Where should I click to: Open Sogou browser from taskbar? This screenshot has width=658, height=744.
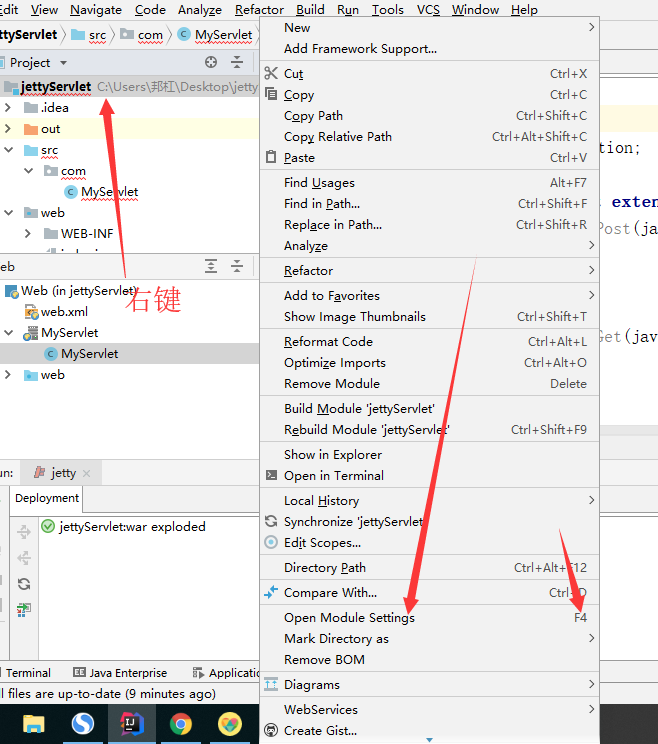click(x=83, y=724)
